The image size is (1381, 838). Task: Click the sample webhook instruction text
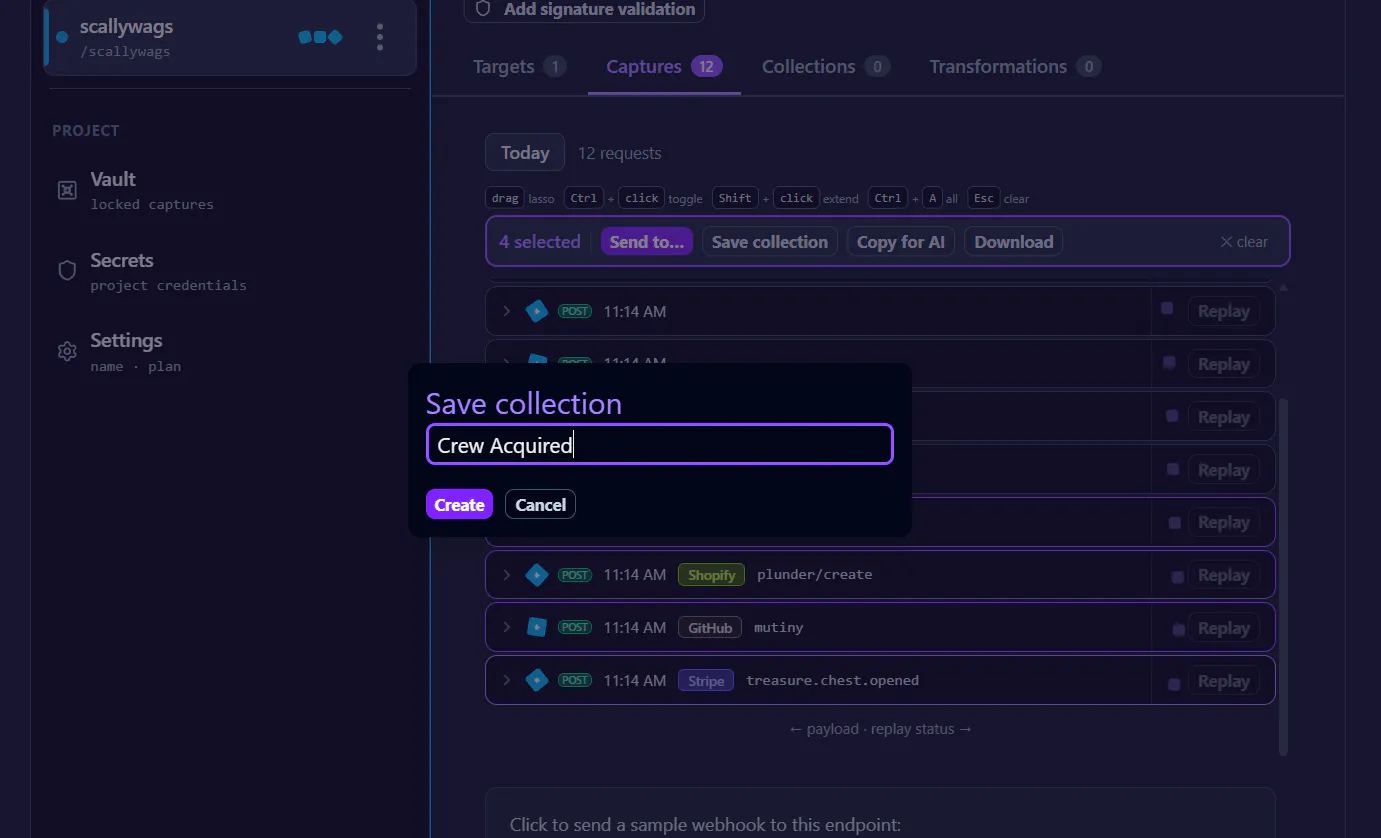705,825
